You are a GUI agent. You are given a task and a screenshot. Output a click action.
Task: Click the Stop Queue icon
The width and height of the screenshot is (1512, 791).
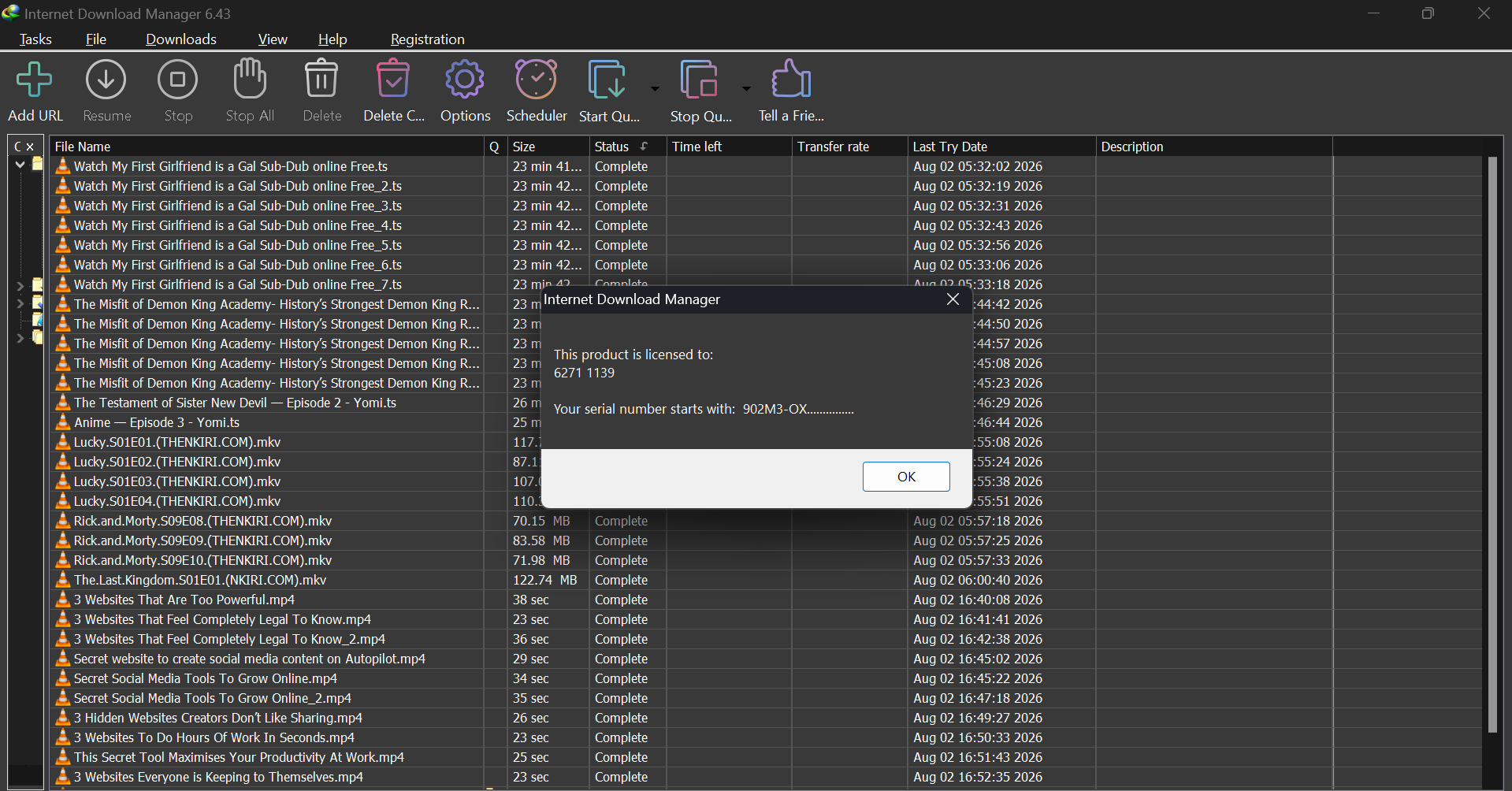click(700, 80)
